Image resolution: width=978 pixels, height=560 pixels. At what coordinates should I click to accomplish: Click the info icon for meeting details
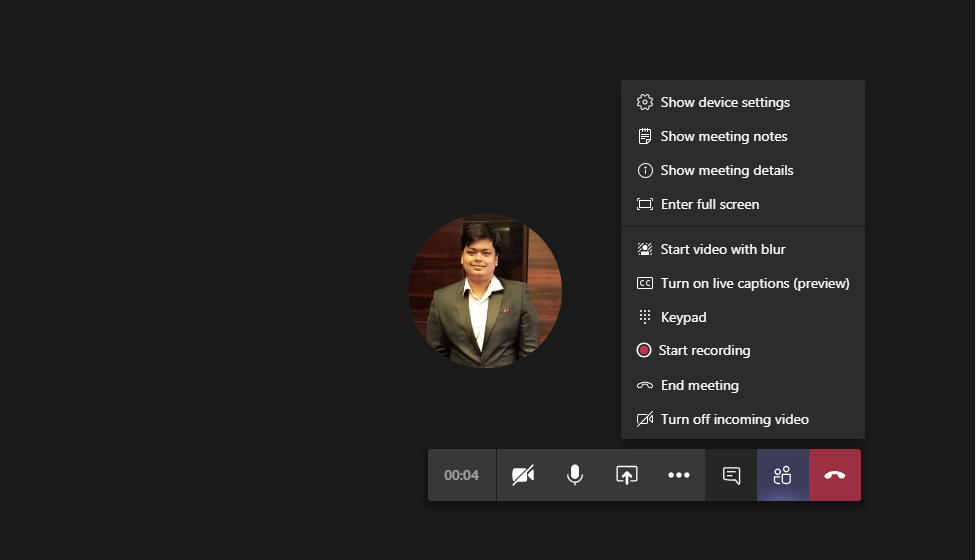pos(644,170)
